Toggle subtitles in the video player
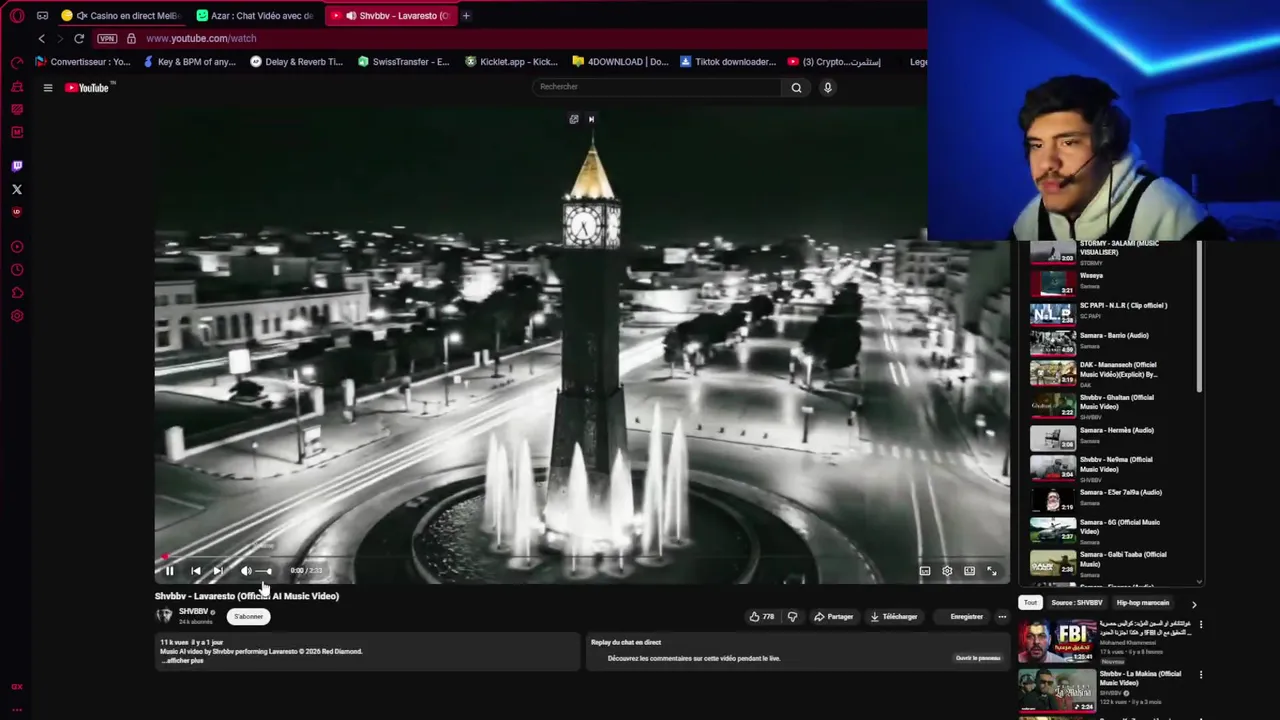The height and width of the screenshot is (720, 1280). click(925, 571)
